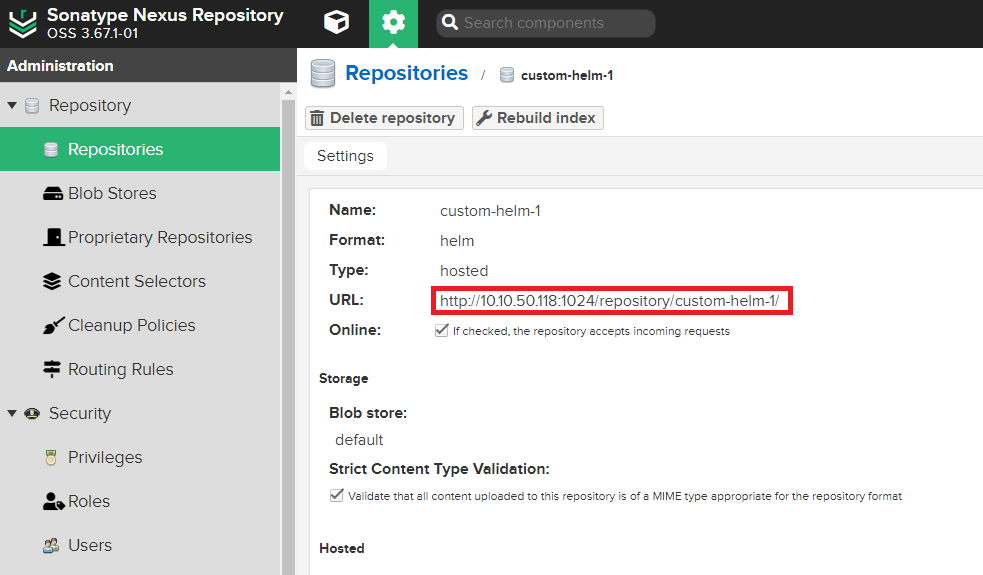The height and width of the screenshot is (575, 983).
Task: Click the sidebar scrollbar up arrow
Action: 288,92
